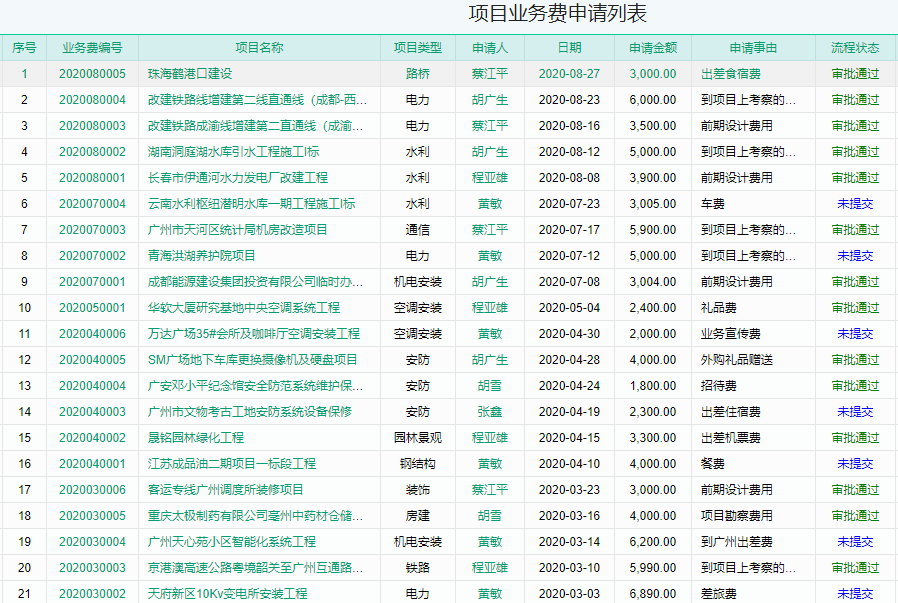Open project 天府新区10Kv变电所安装工程
898x603 pixels.
tap(227, 594)
